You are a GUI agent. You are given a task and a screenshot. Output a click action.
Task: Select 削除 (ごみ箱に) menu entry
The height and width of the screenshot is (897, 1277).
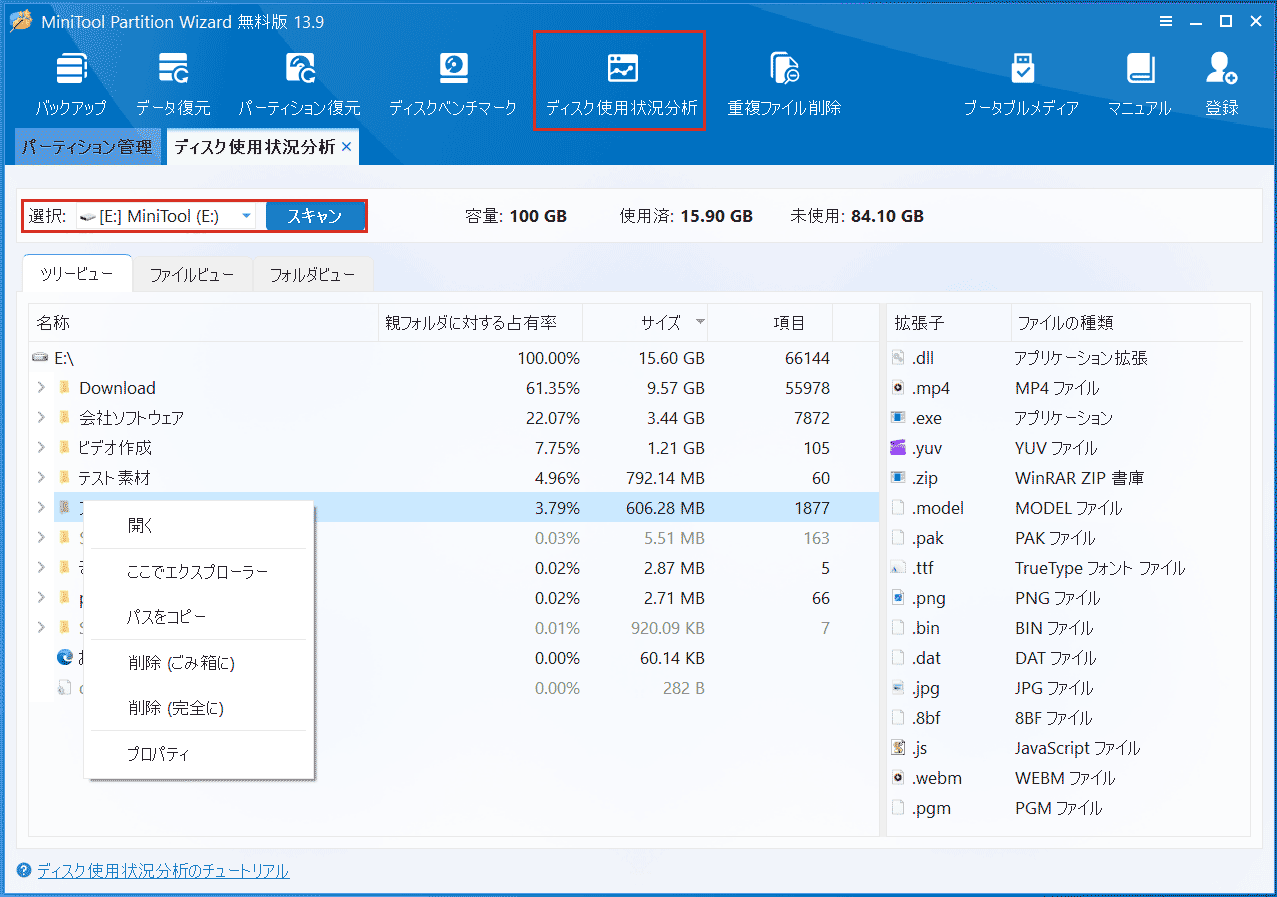199,663
